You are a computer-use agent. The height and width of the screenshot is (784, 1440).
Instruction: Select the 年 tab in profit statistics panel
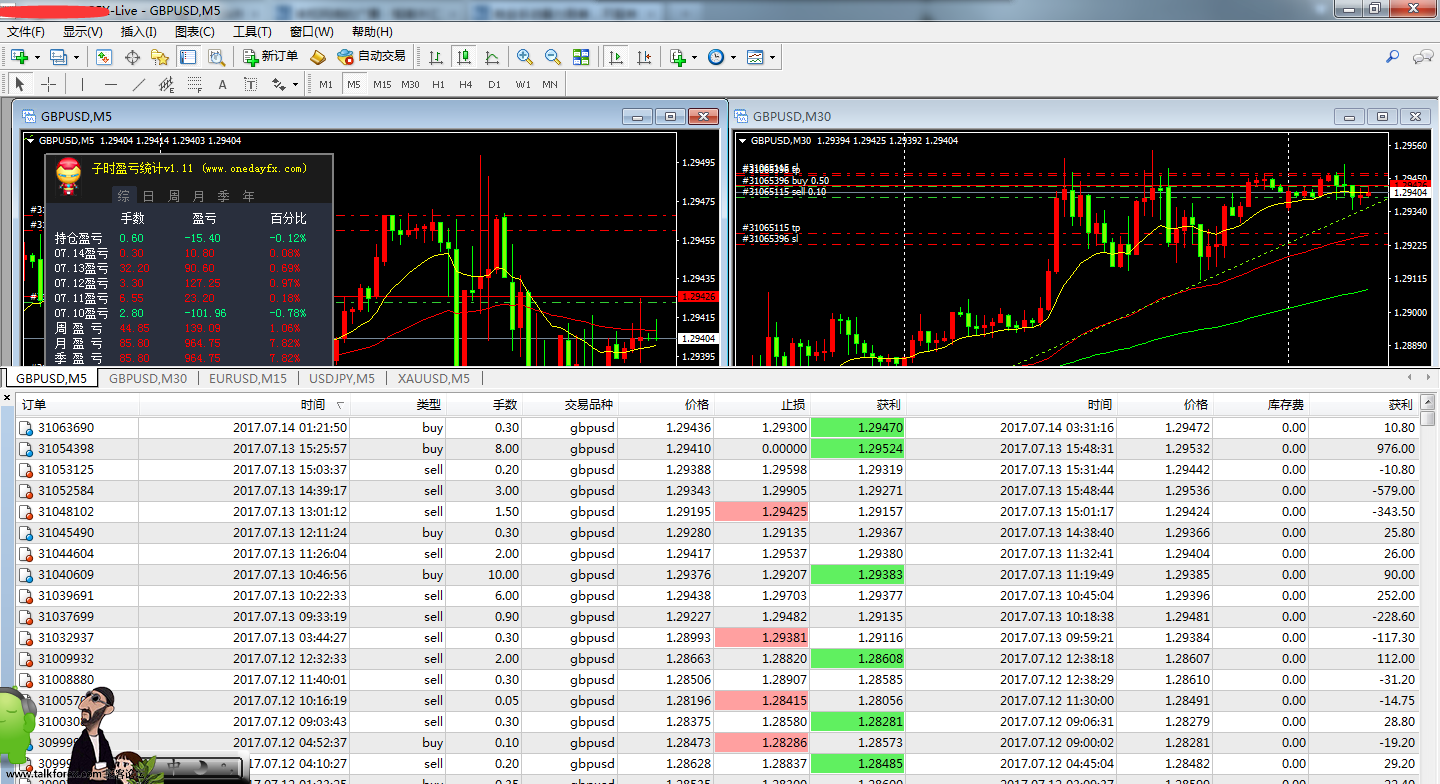pyautogui.click(x=248, y=196)
